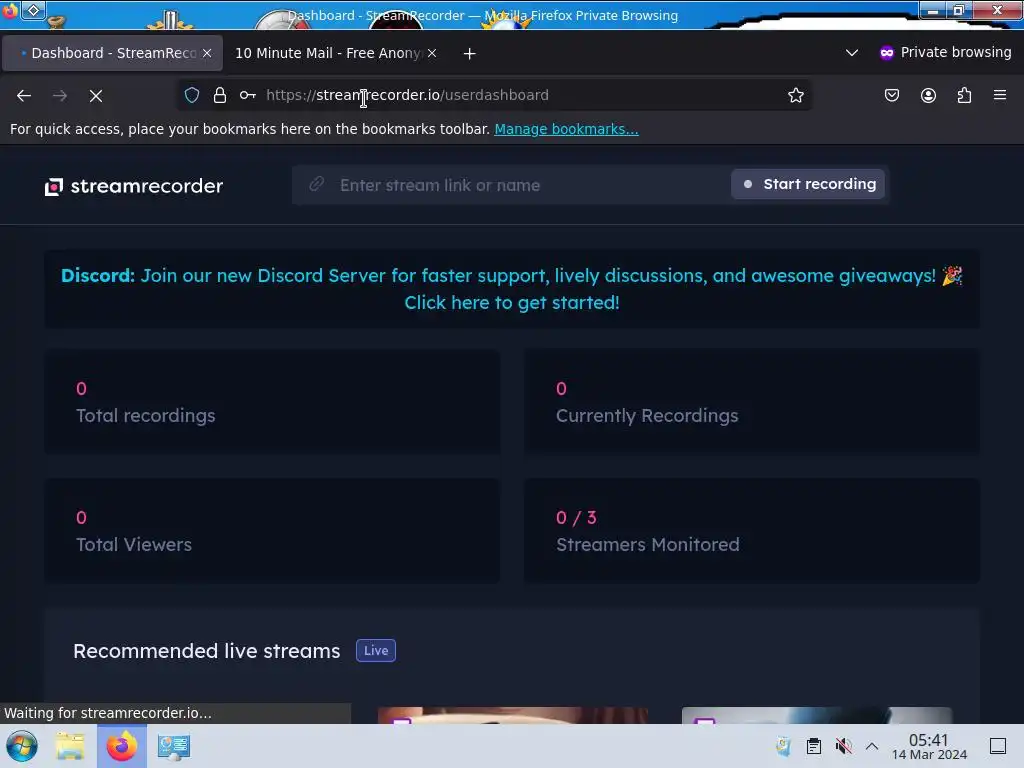1024x768 pixels.
Task: Stop page loading with the X button
Action: click(96, 95)
